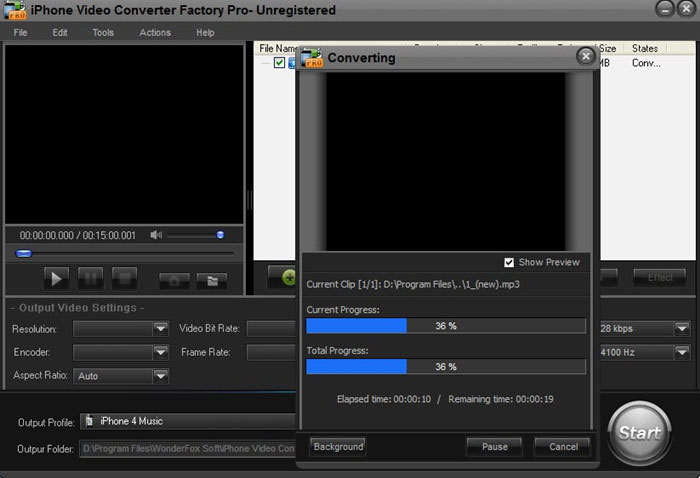
Task: Expand the Resolution dropdown
Action: (x=160, y=329)
